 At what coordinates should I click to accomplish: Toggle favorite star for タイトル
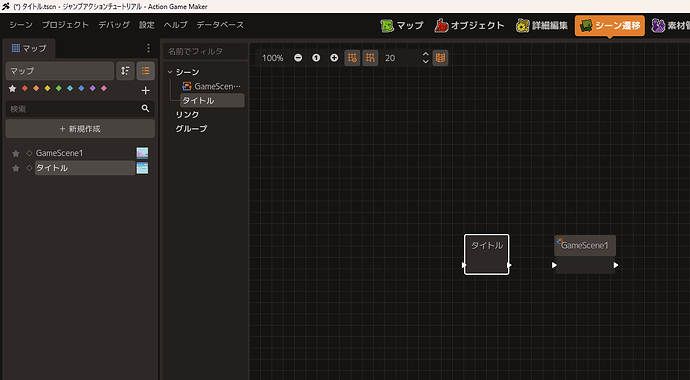16,168
